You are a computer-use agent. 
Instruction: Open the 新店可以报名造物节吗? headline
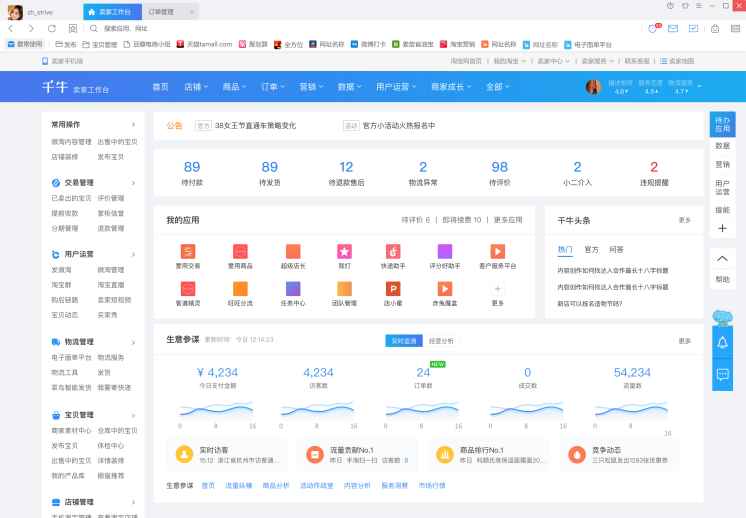click(589, 303)
